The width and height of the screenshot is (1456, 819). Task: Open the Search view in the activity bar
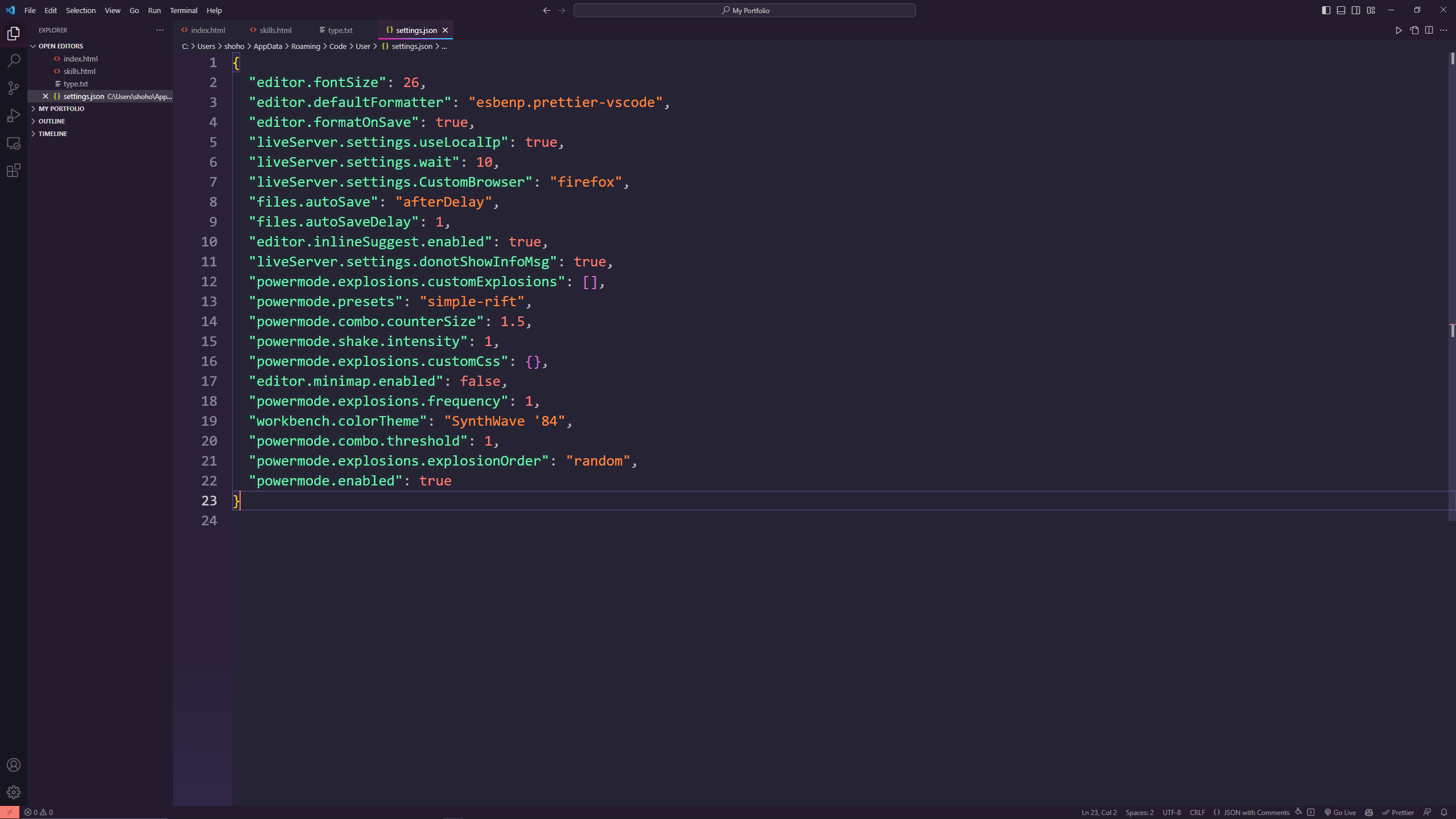(x=13, y=60)
